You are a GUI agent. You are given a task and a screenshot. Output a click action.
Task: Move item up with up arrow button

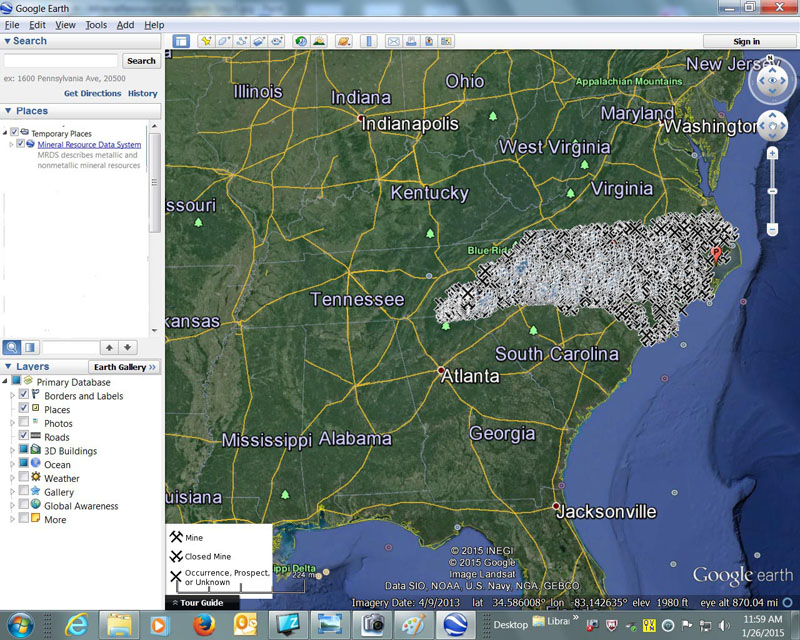click(x=109, y=348)
